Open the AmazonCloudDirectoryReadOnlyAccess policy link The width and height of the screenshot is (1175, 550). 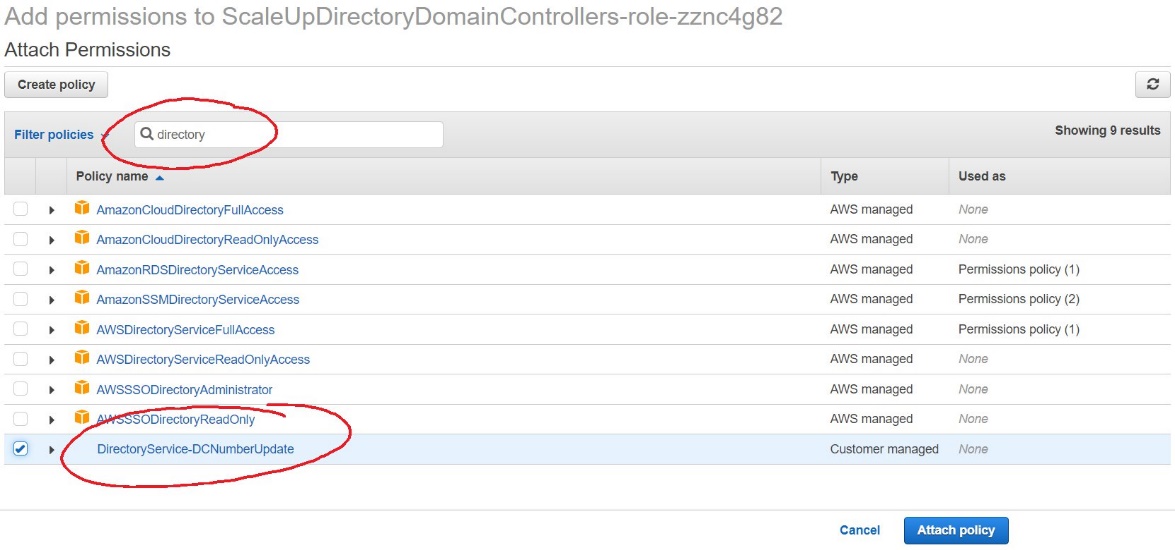coord(208,239)
